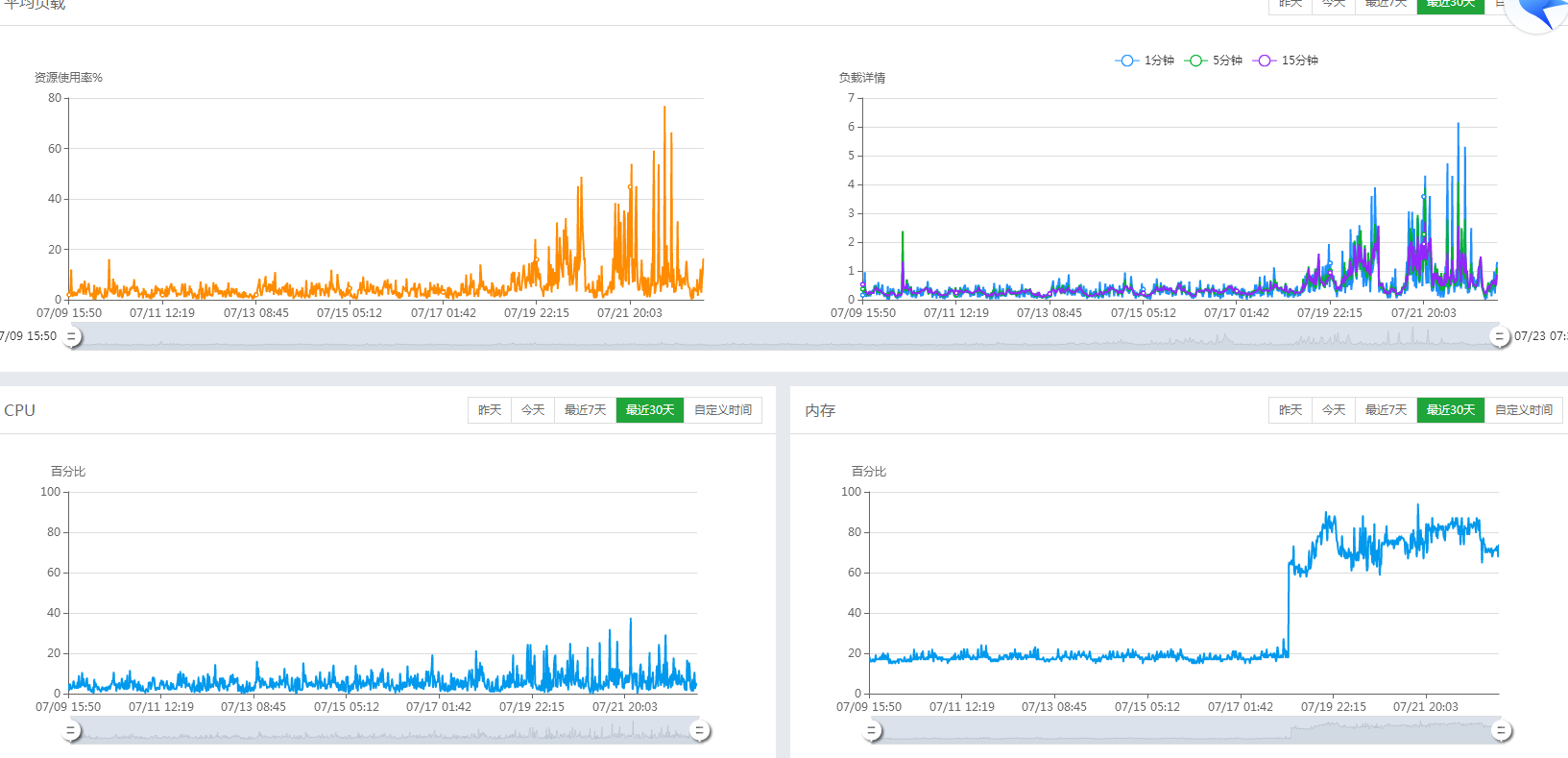Select 今天 in the CPU panel

[x=533, y=410]
